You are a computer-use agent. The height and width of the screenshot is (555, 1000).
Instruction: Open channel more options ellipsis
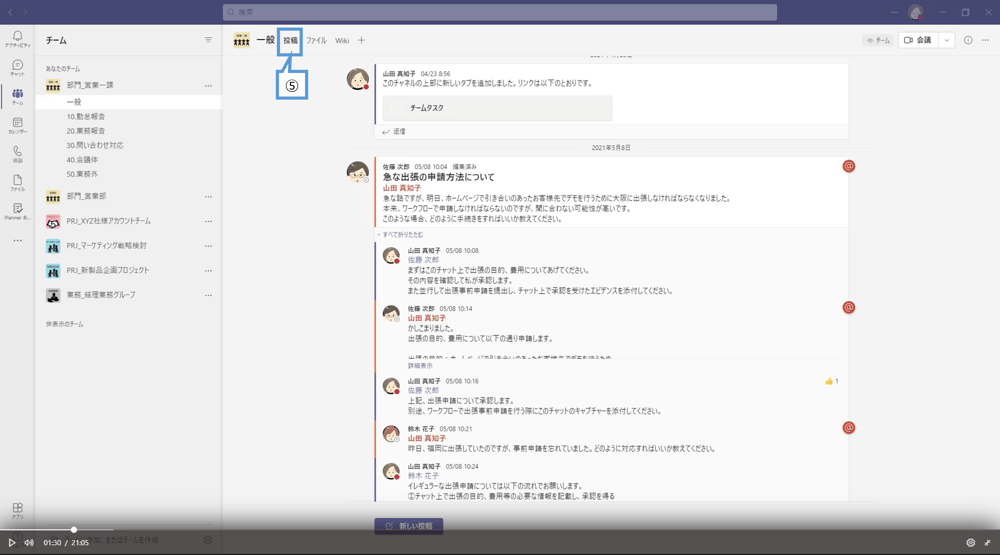click(985, 40)
